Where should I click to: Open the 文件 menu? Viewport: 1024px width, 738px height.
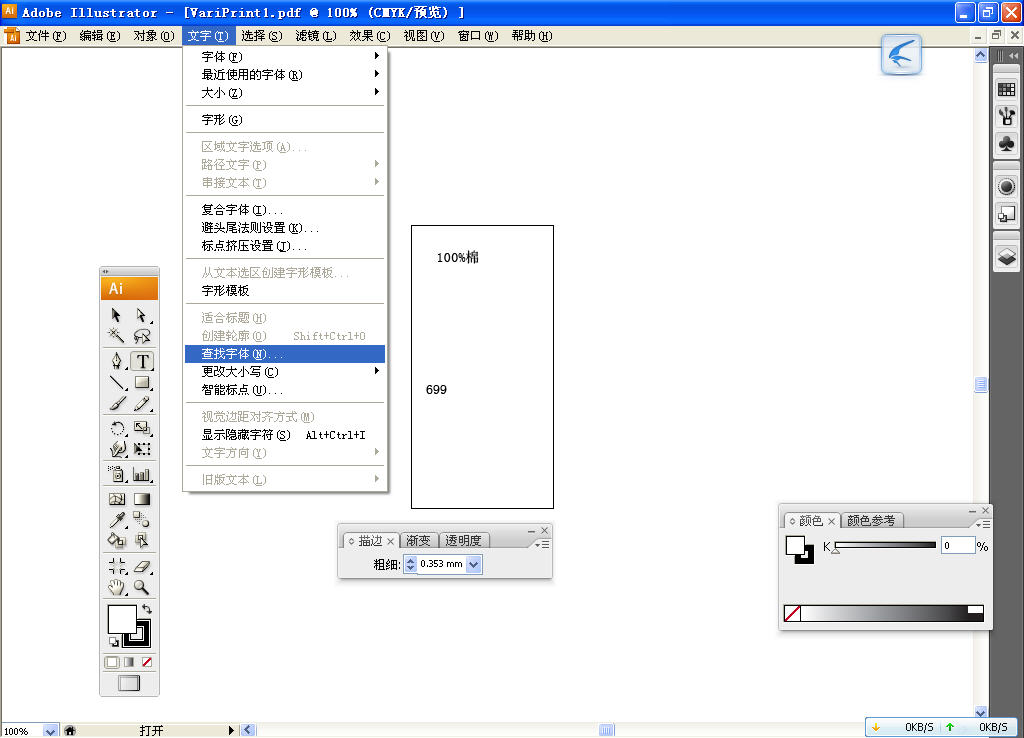[45, 36]
